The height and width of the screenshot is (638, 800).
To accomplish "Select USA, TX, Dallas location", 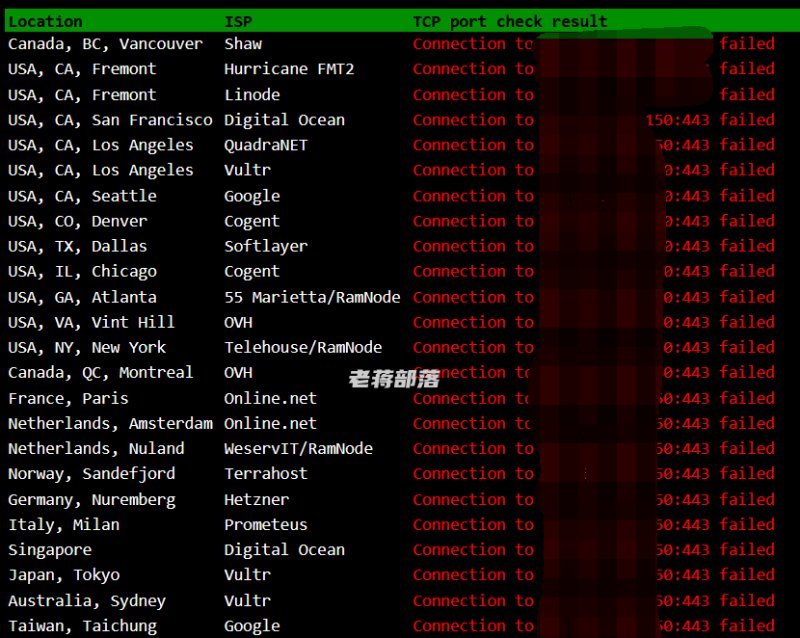I will (78, 247).
